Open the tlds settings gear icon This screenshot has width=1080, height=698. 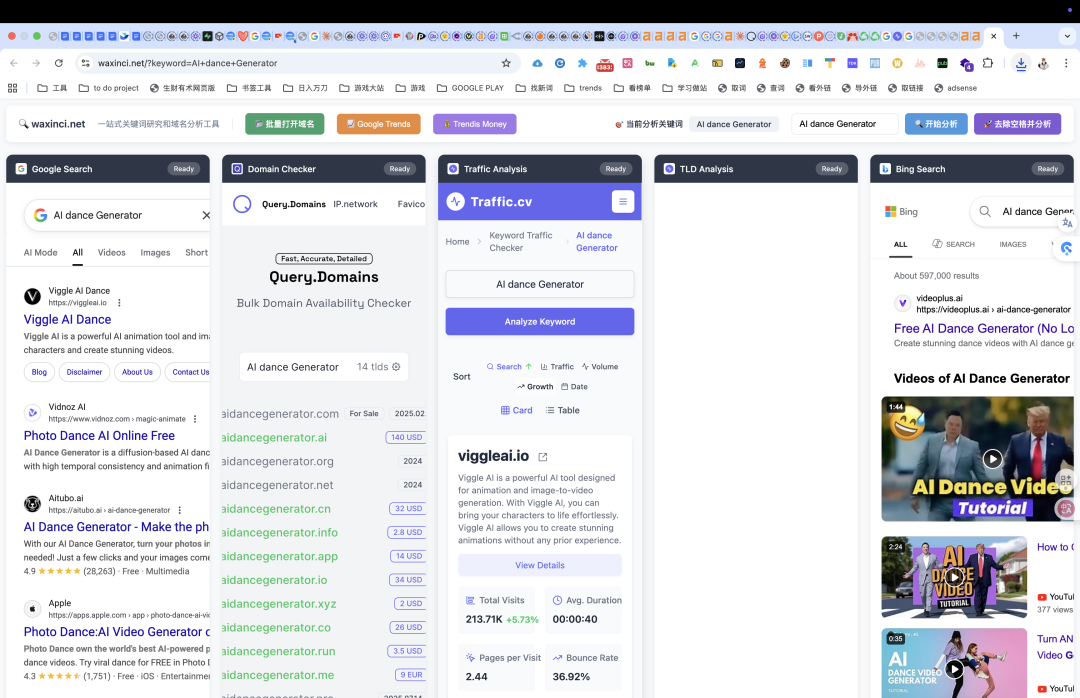point(396,367)
